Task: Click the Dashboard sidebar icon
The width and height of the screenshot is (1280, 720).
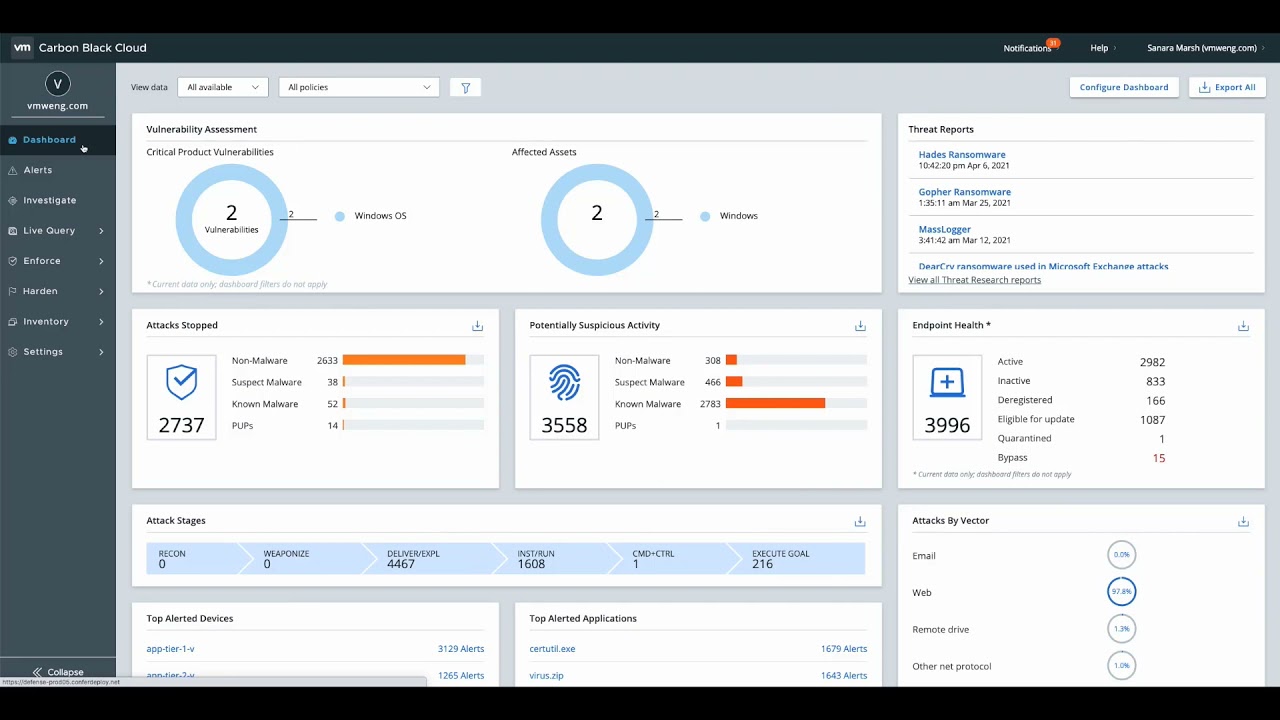Action: click(12, 140)
